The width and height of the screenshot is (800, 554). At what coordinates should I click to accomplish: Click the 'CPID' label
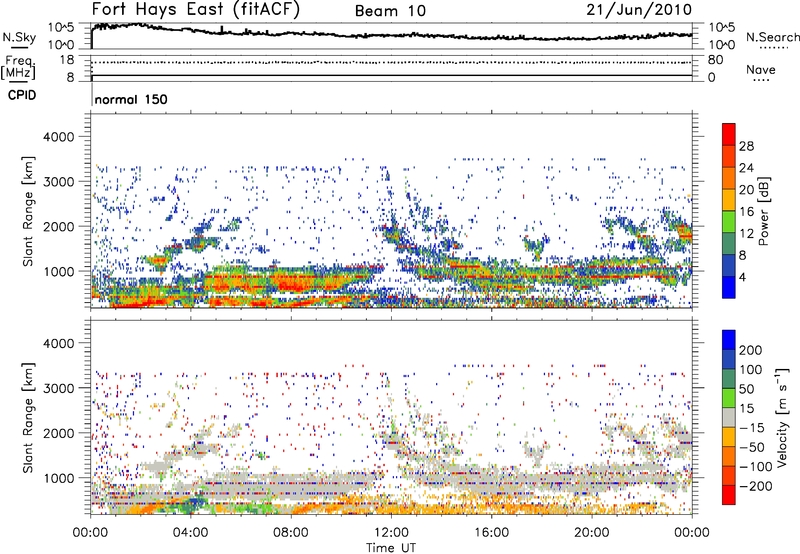click(22, 95)
